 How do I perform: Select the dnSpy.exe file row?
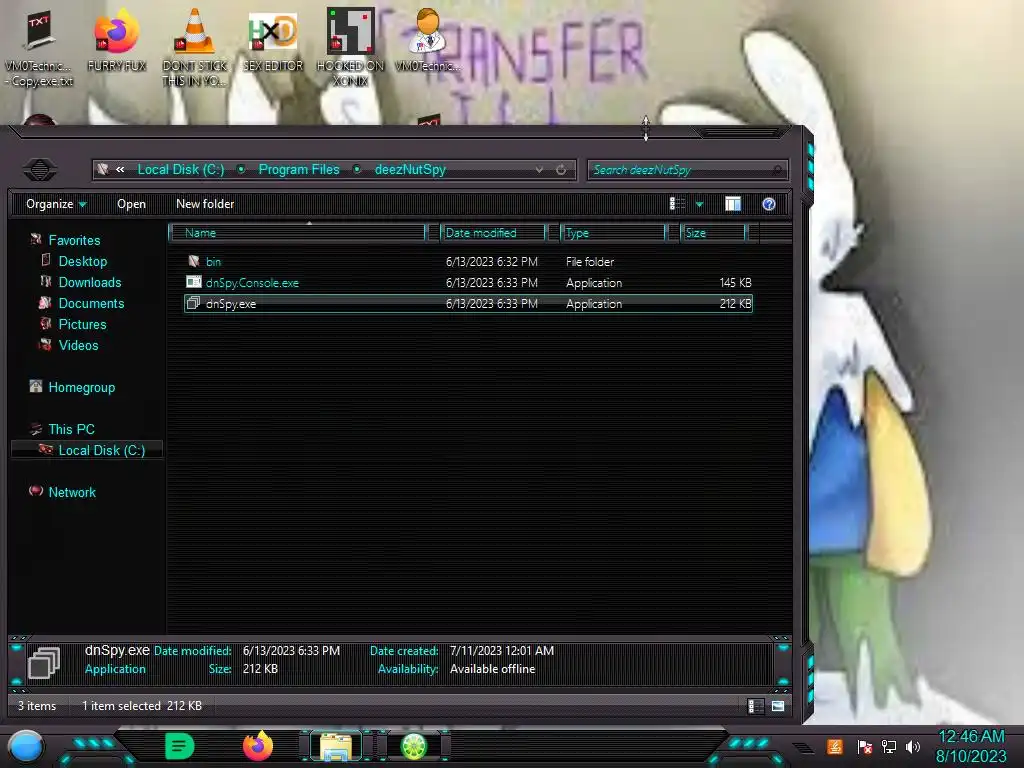(468, 304)
